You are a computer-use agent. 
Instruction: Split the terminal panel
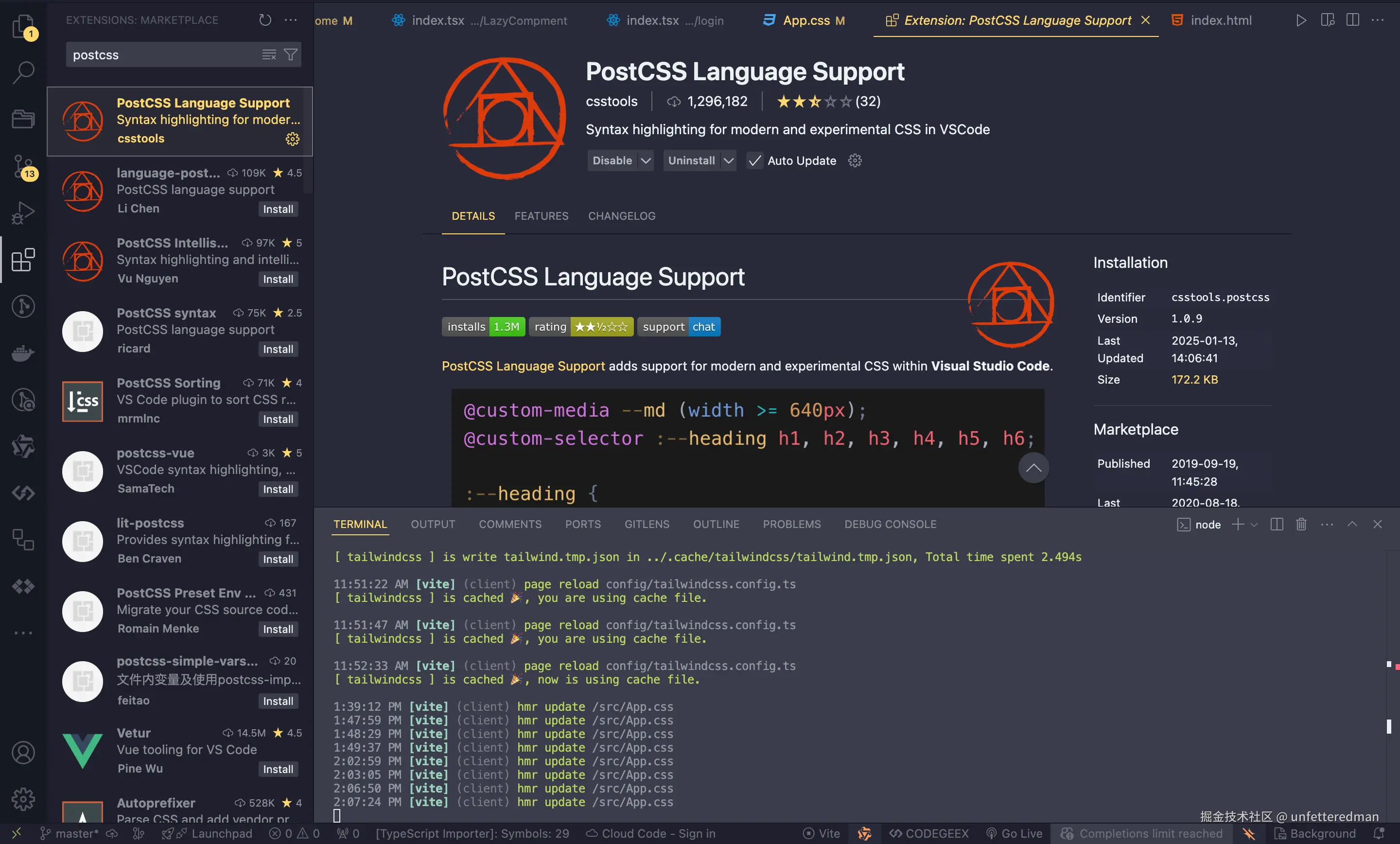[x=1277, y=524]
